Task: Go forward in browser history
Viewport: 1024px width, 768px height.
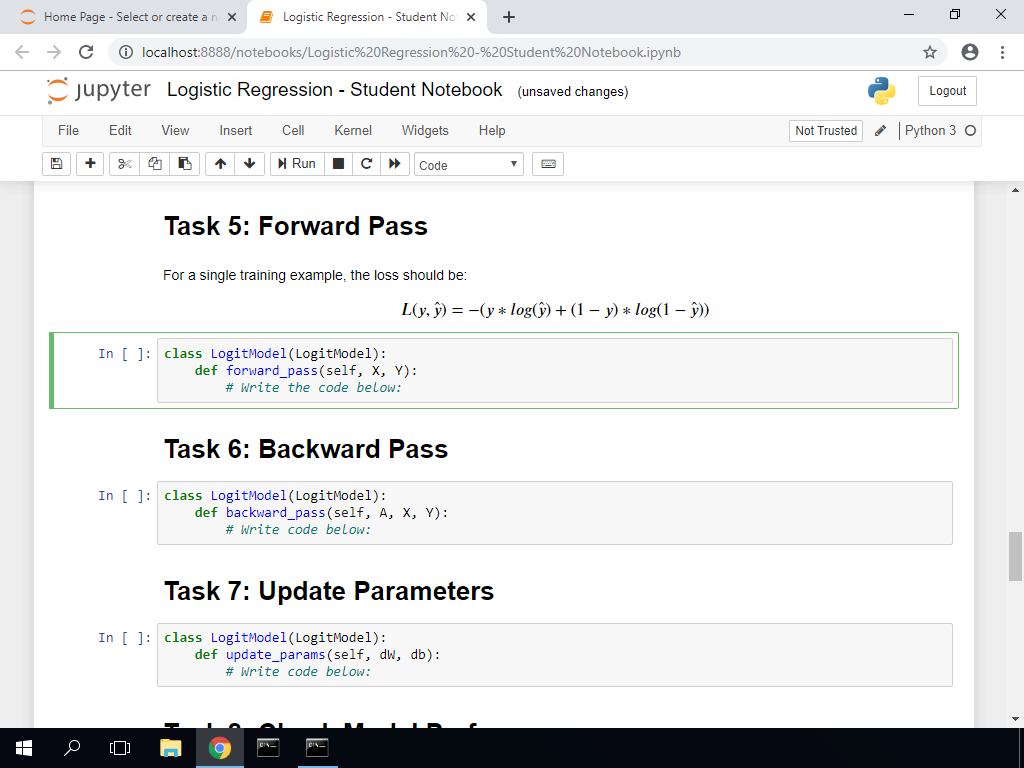Action: [54, 52]
